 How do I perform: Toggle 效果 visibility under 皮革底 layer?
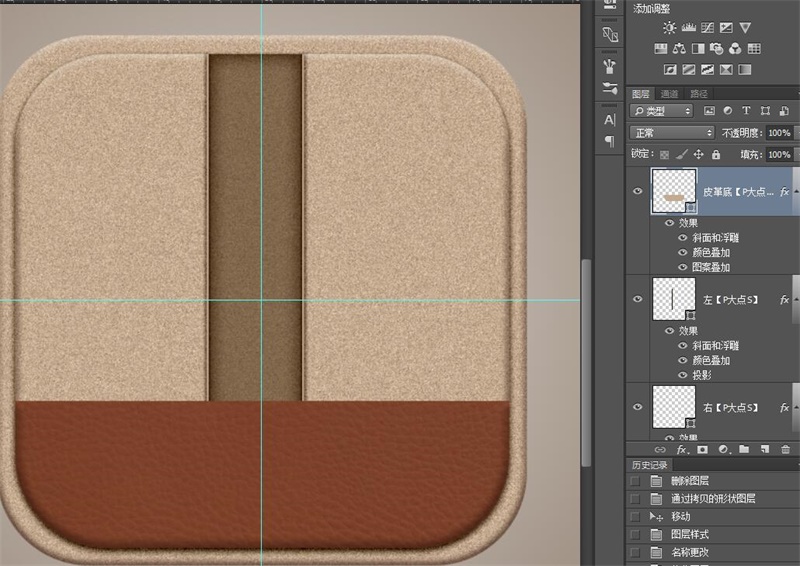point(669,223)
